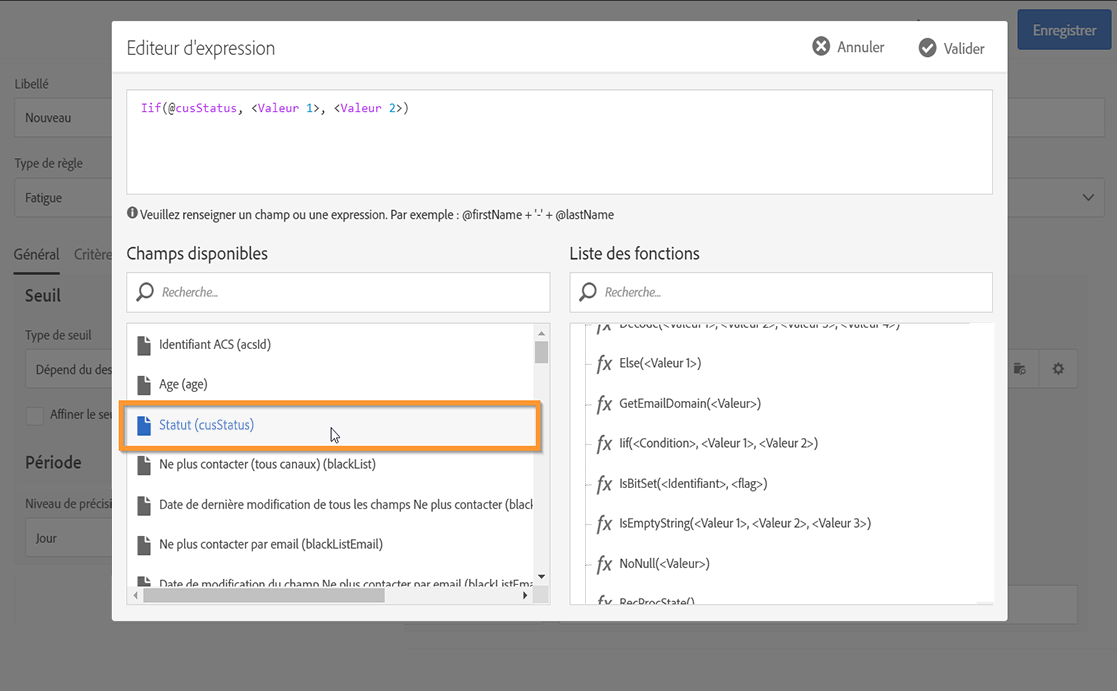The image size is (1117, 691).
Task: Choose the NoNull function from the list
Action: point(664,564)
